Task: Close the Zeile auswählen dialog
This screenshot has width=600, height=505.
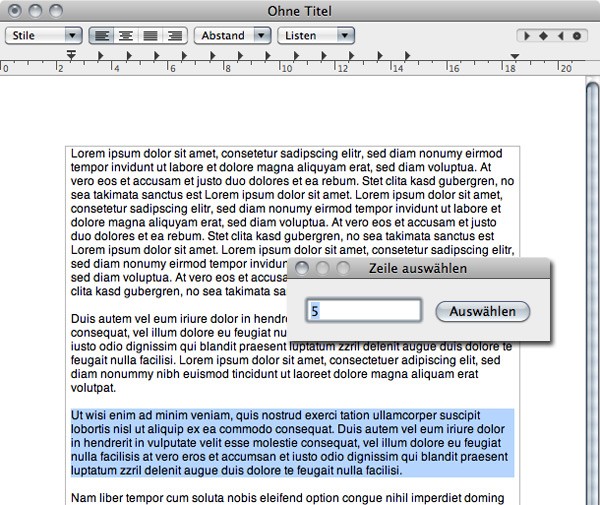Action: pyautogui.click(x=303, y=268)
